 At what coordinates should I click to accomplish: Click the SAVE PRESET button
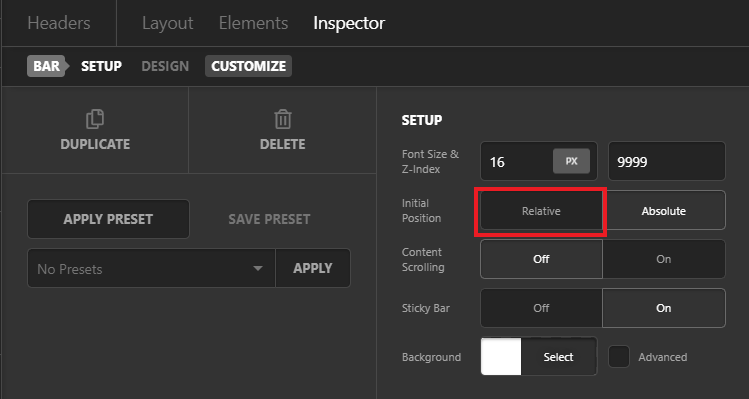(x=269, y=219)
